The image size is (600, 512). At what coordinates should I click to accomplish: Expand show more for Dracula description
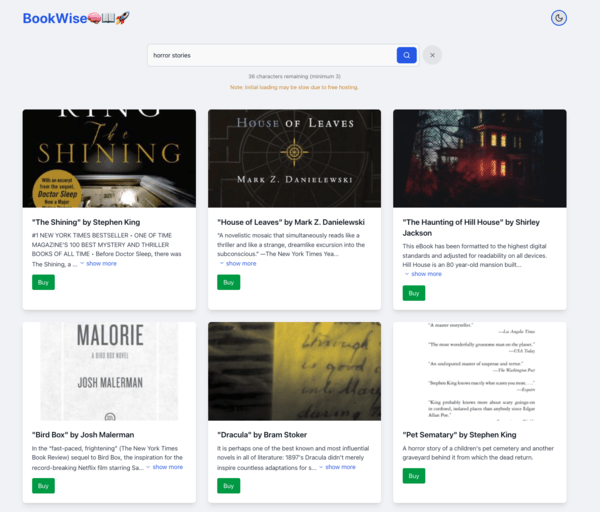pyautogui.click(x=337, y=467)
